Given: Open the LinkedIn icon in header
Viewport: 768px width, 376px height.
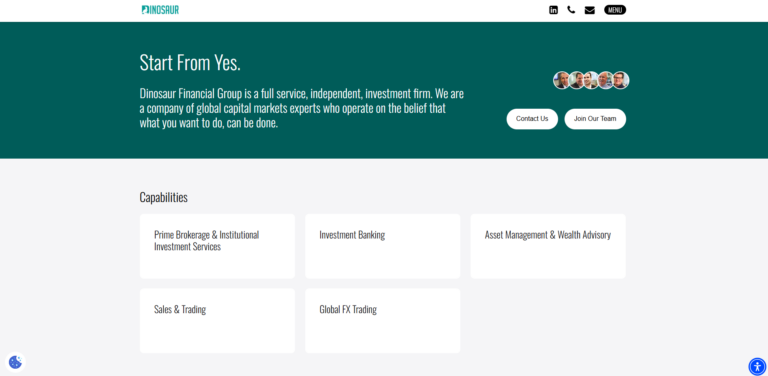Looking at the screenshot, I should tap(553, 10).
